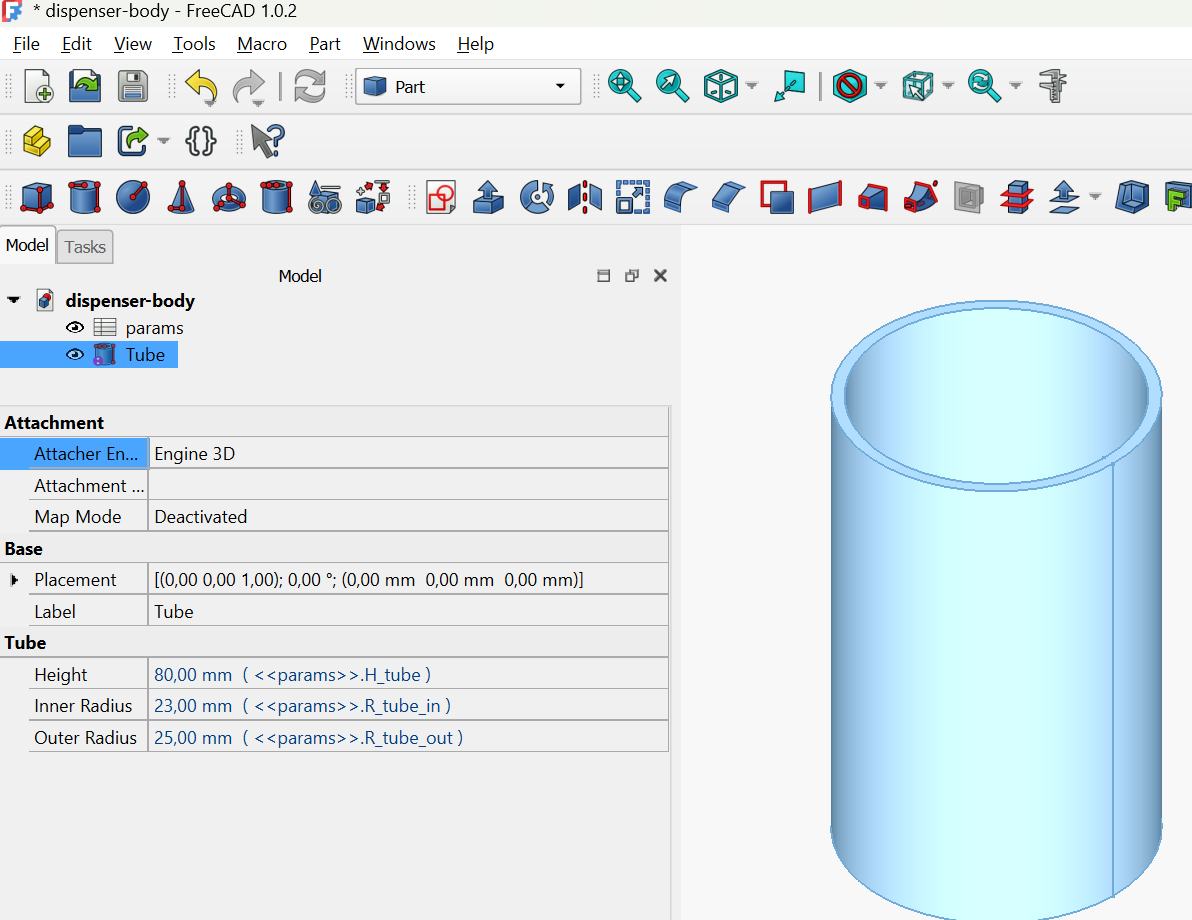Screen dimensions: 1192x920
Task: Switch to the Tasks tab
Action: (x=85, y=247)
